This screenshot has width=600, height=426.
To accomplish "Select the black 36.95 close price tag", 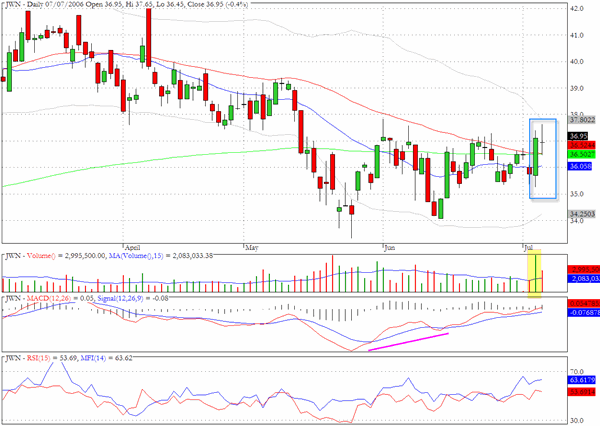I will click(x=578, y=136).
